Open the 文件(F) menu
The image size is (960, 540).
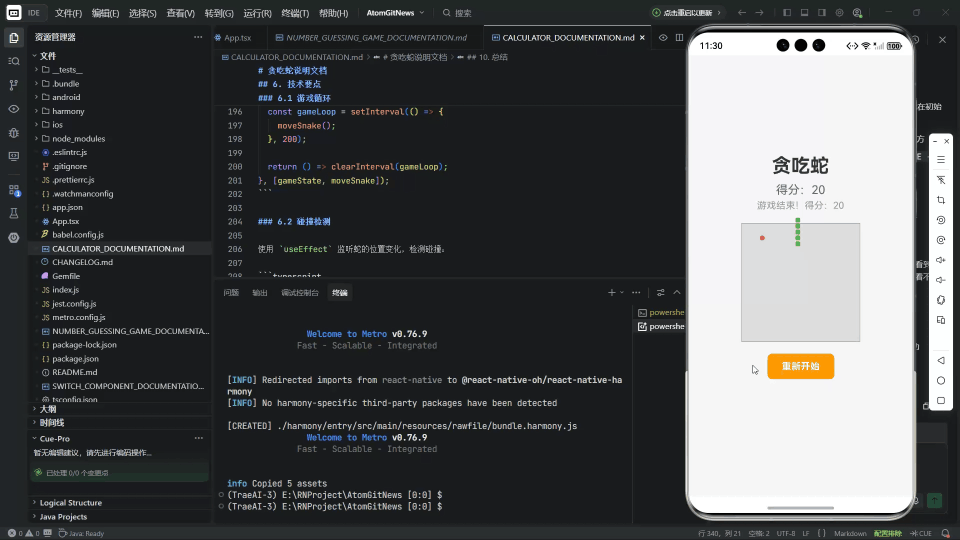point(68,13)
